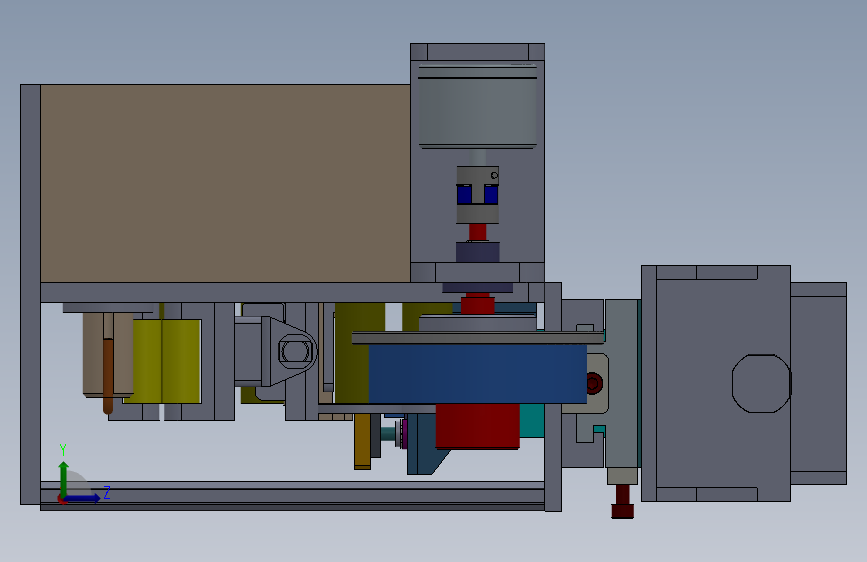The height and width of the screenshot is (562, 867).
Task: Click the "Y" label of the coordinate triad
Action: click(x=63, y=450)
